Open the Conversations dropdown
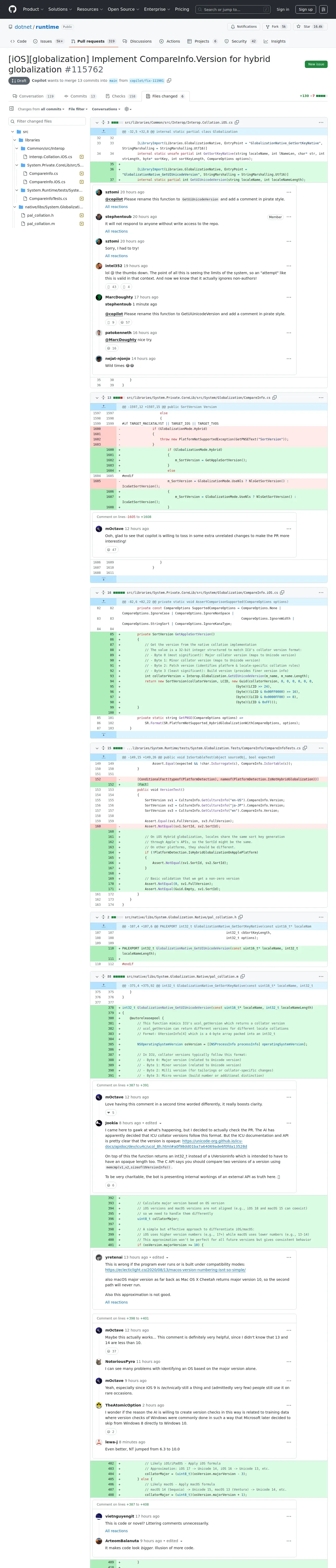Image resolution: width=336 pixels, height=1568 pixels. click(x=106, y=109)
